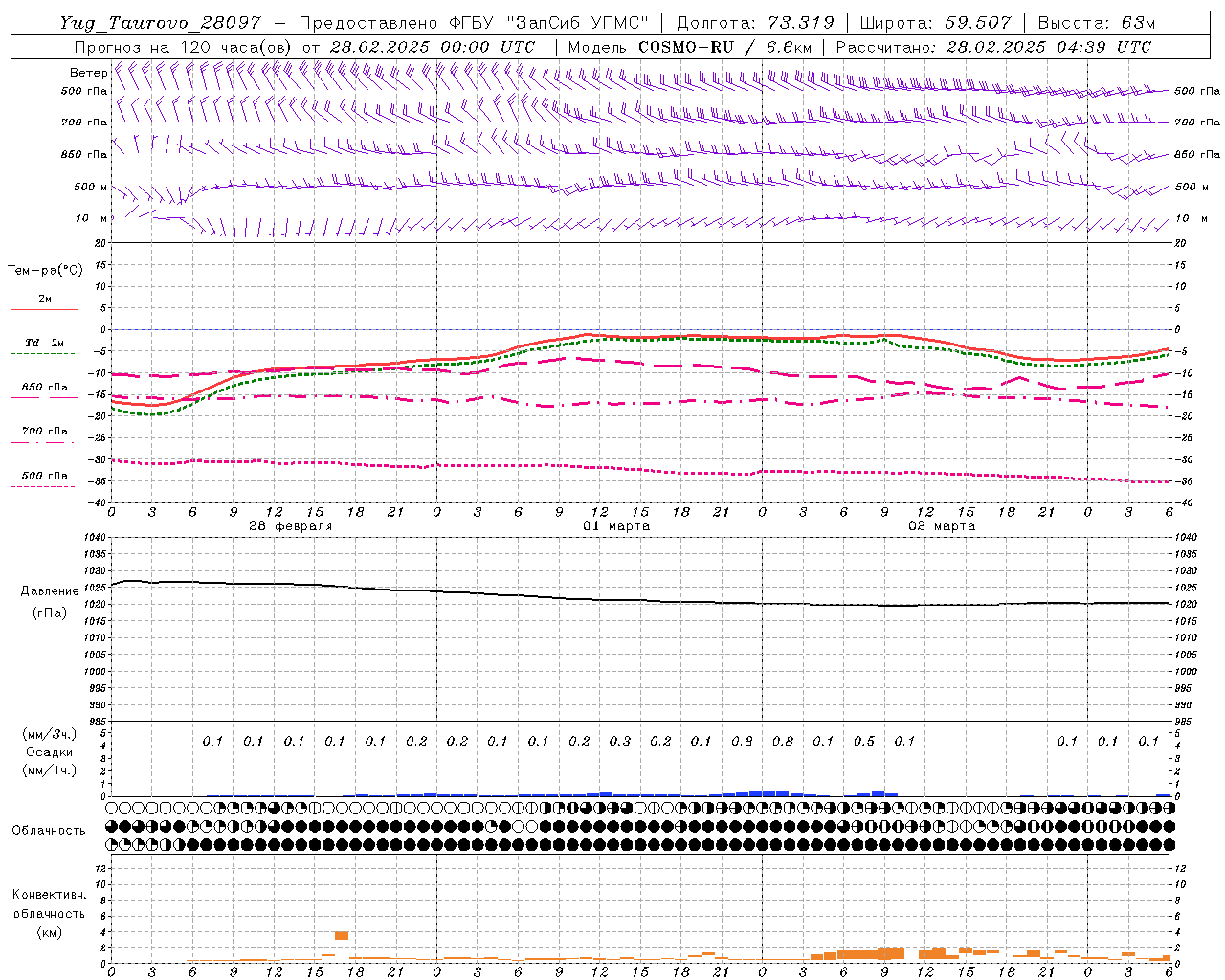Select the 0.5 precipitation value
The width and height of the screenshot is (1225, 980).
pos(864,741)
